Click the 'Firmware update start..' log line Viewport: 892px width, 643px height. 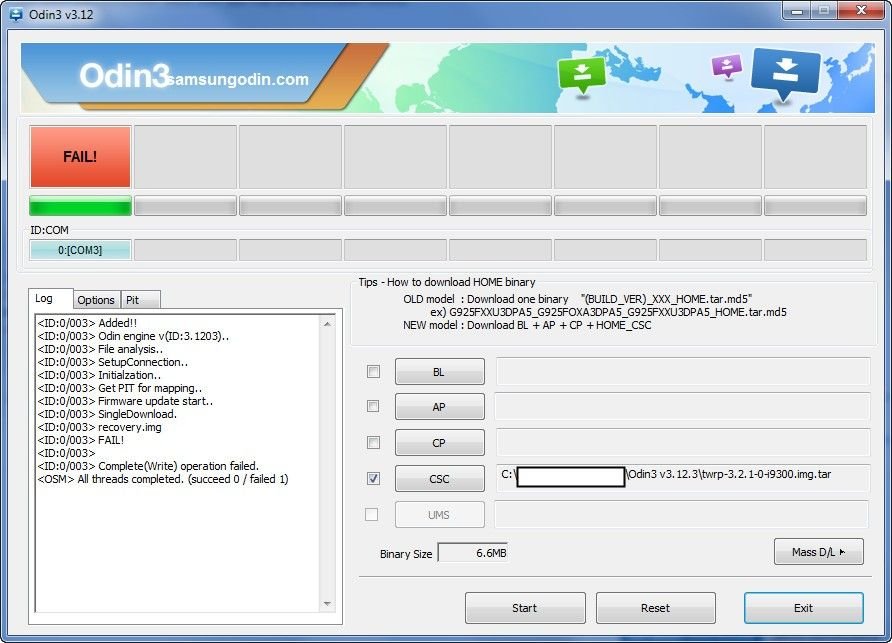[x=125, y=401]
